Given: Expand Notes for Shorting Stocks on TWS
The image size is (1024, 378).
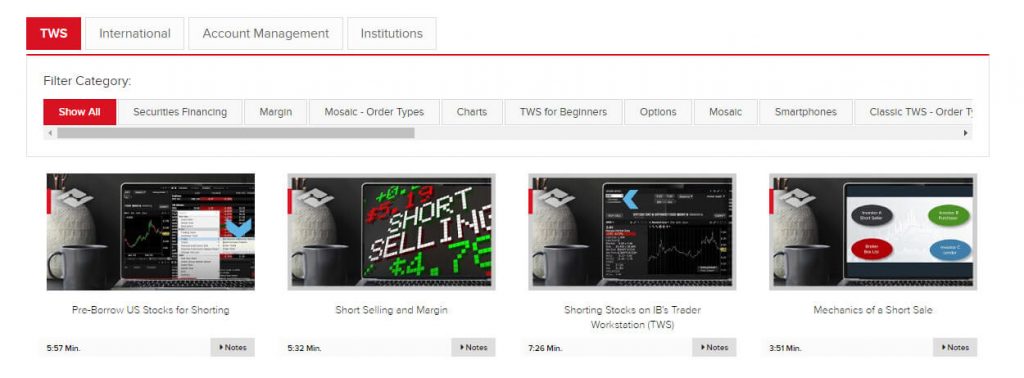Looking at the screenshot, I should click(x=714, y=347).
